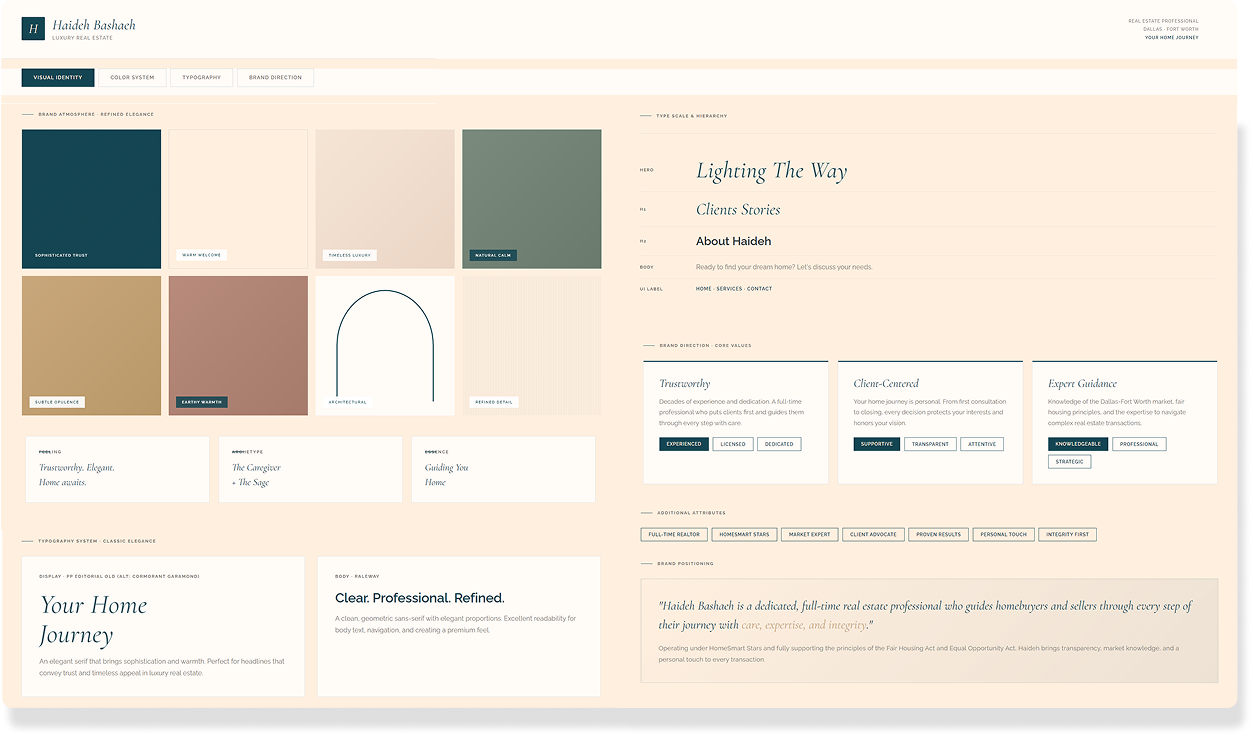Select the Brand Direction tab

pyautogui.click(x=275, y=77)
